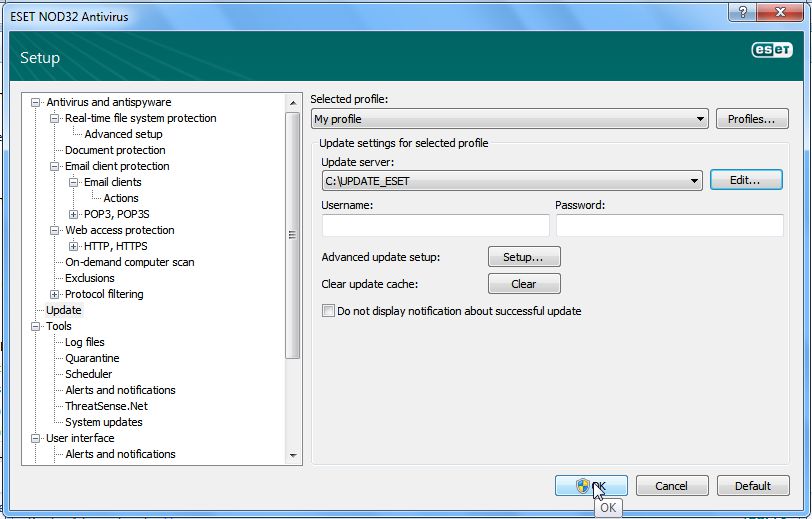Confirm settings with the OK button
The width and height of the screenshot is (812, 519).
click(x=591, y=486)
